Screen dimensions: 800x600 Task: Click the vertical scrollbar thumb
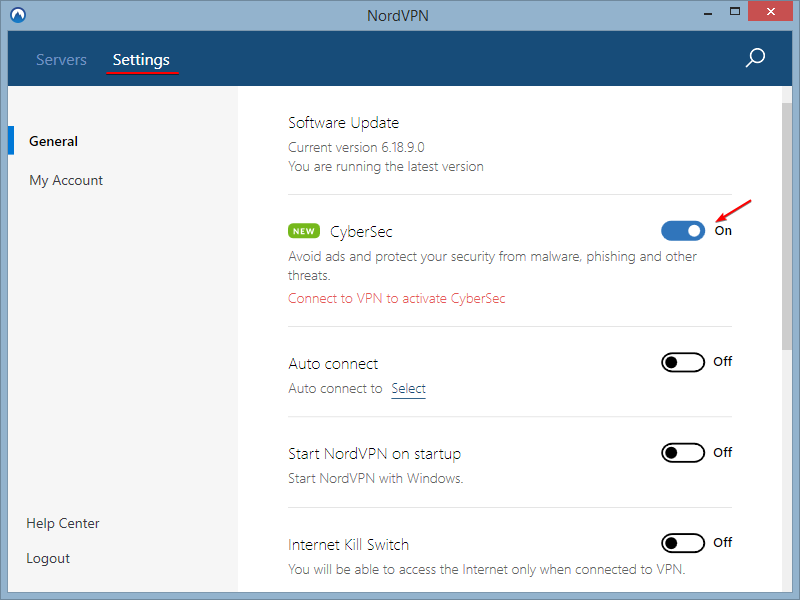coord(786,226)
